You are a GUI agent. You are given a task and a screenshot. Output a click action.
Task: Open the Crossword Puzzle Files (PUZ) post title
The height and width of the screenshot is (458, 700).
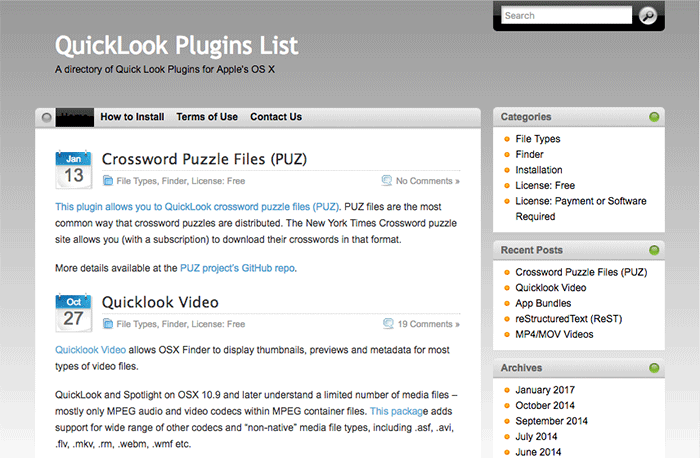pos(204,159)
